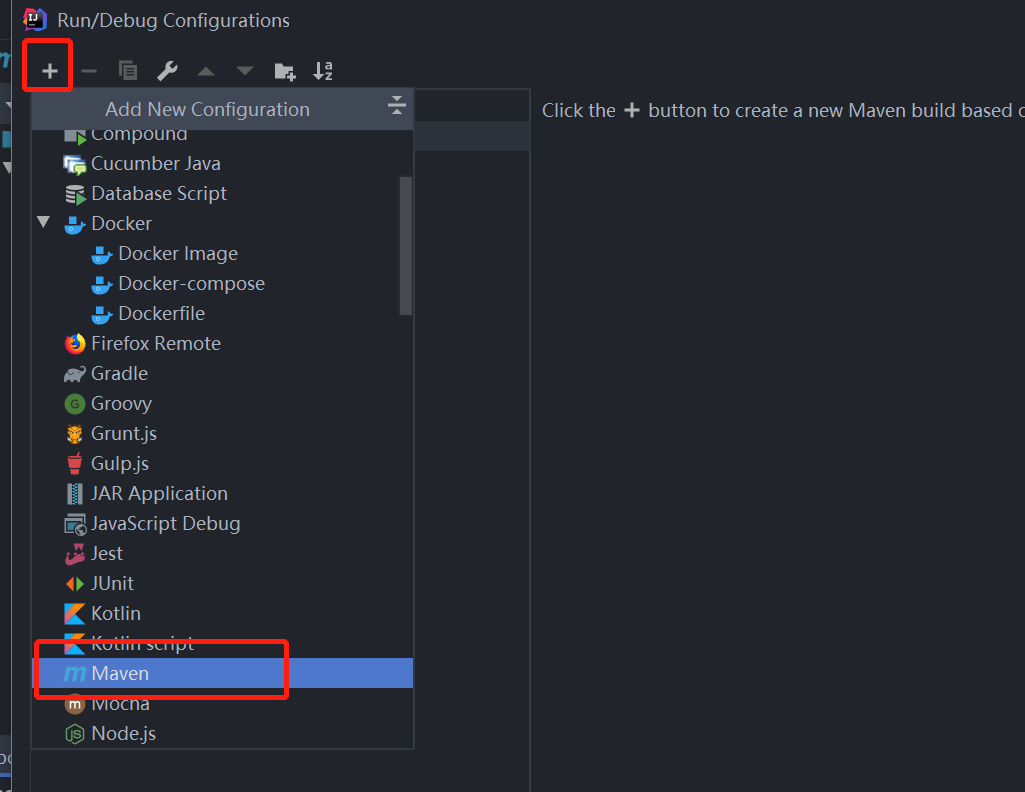Click the Cucumber Java icon
Image resolution: width=1025 pixels, height=792 pixels.
75,165
